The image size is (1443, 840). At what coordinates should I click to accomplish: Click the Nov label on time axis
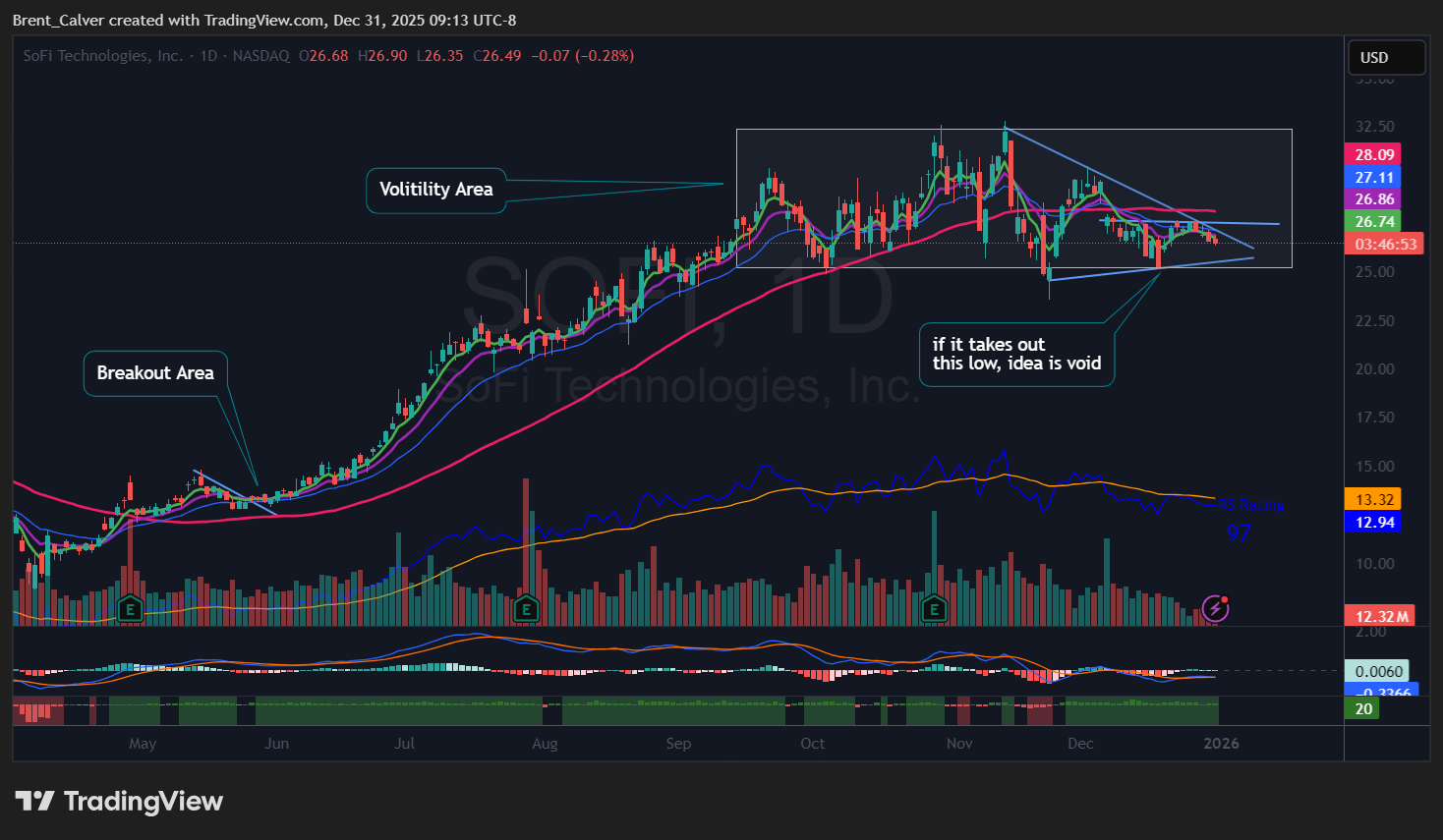coord(959,743)
